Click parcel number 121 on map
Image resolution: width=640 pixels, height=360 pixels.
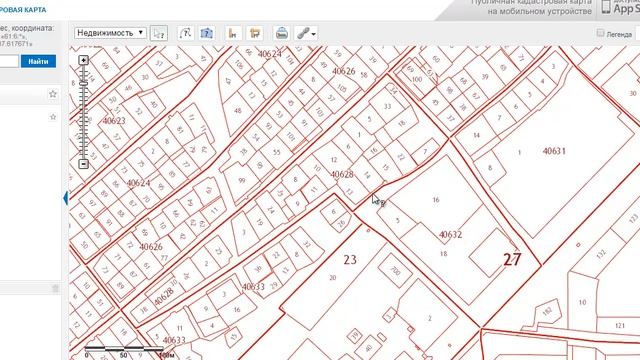[x=620, y=326]
